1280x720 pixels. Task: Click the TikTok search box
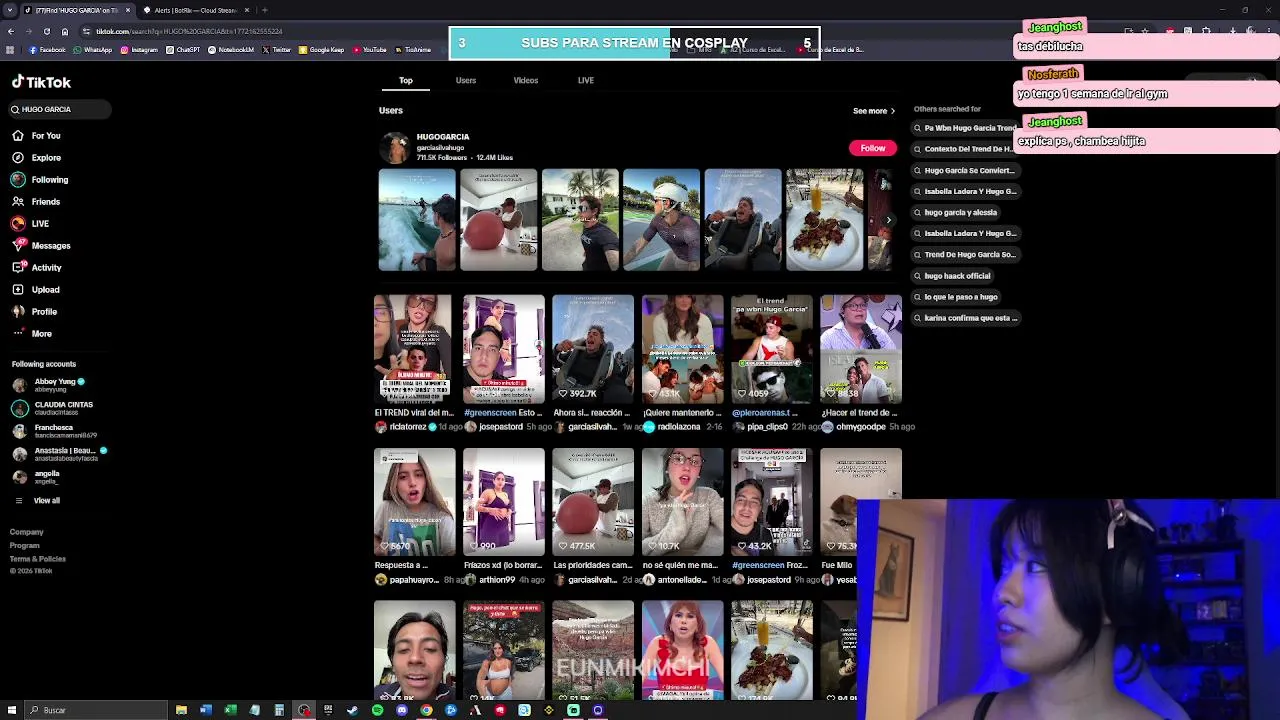point(60,109)
